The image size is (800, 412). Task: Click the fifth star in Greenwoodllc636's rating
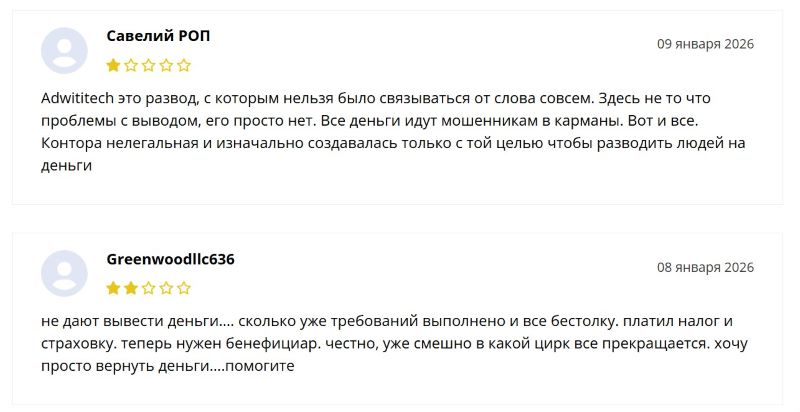pyautogui.click(x=184, y=289)
